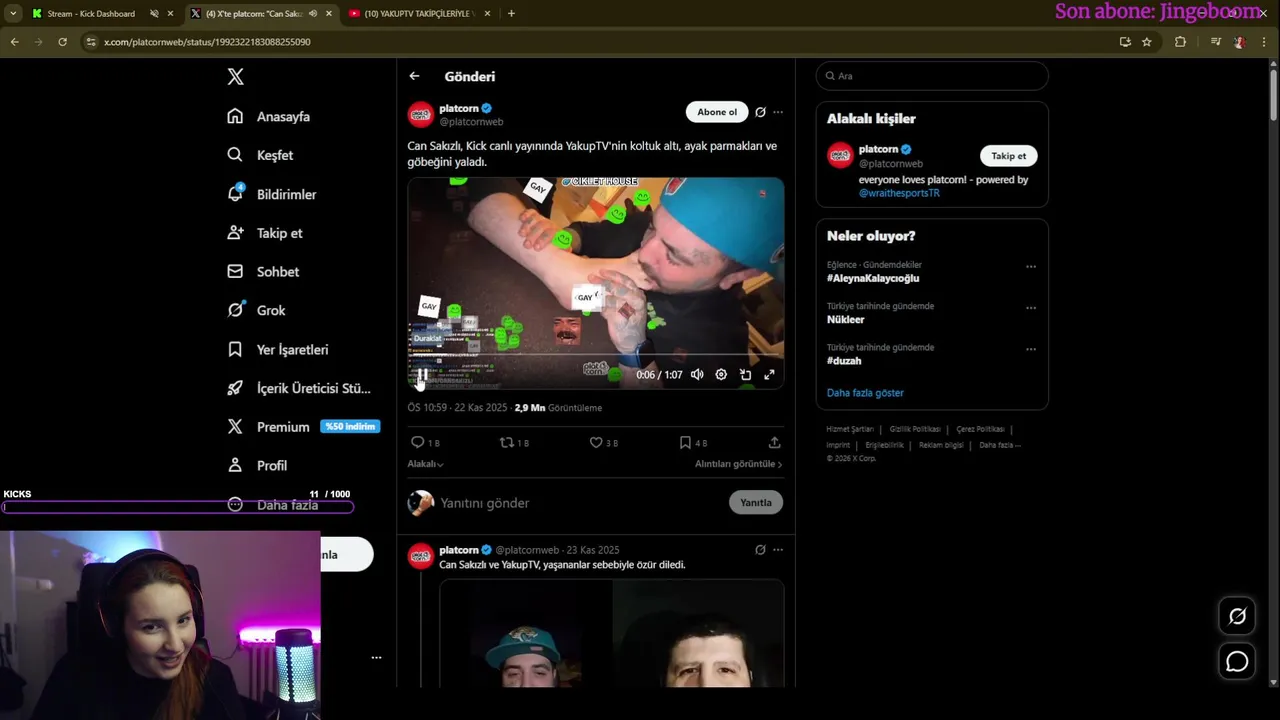Open video settings gear

click(x=721, y=375)
